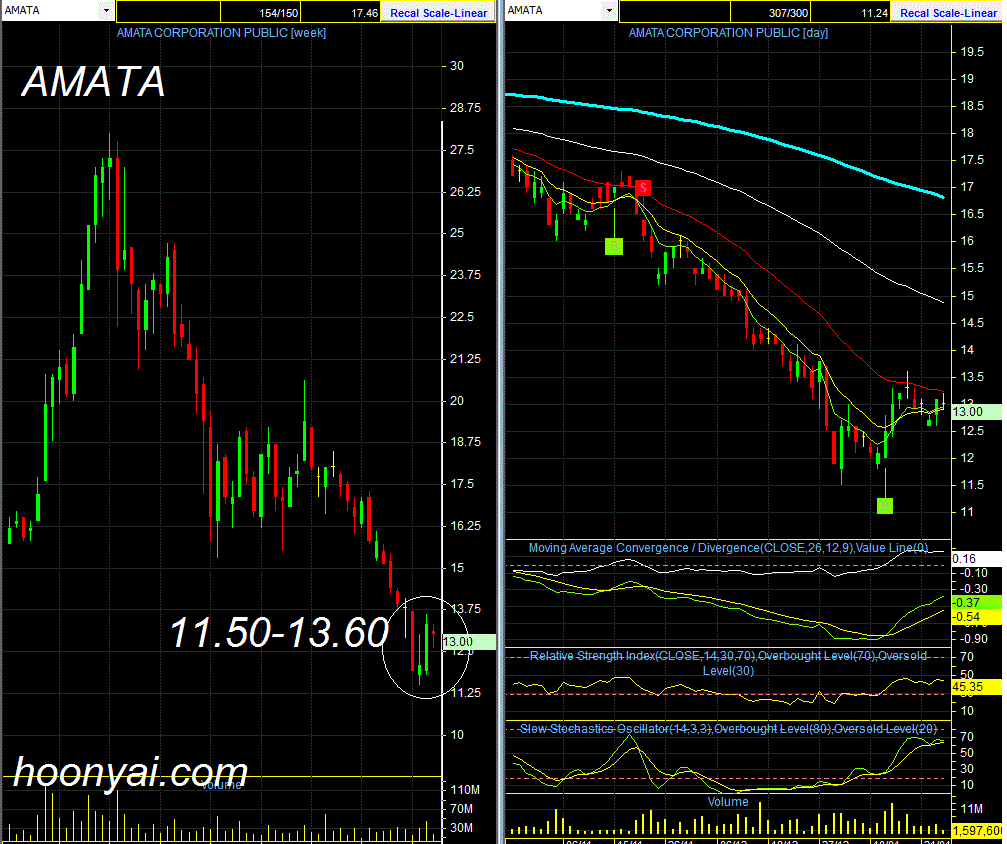This screenshot has height=844, width=1007.
Task: Click the 11.24 value field
Action: [850, 12]
